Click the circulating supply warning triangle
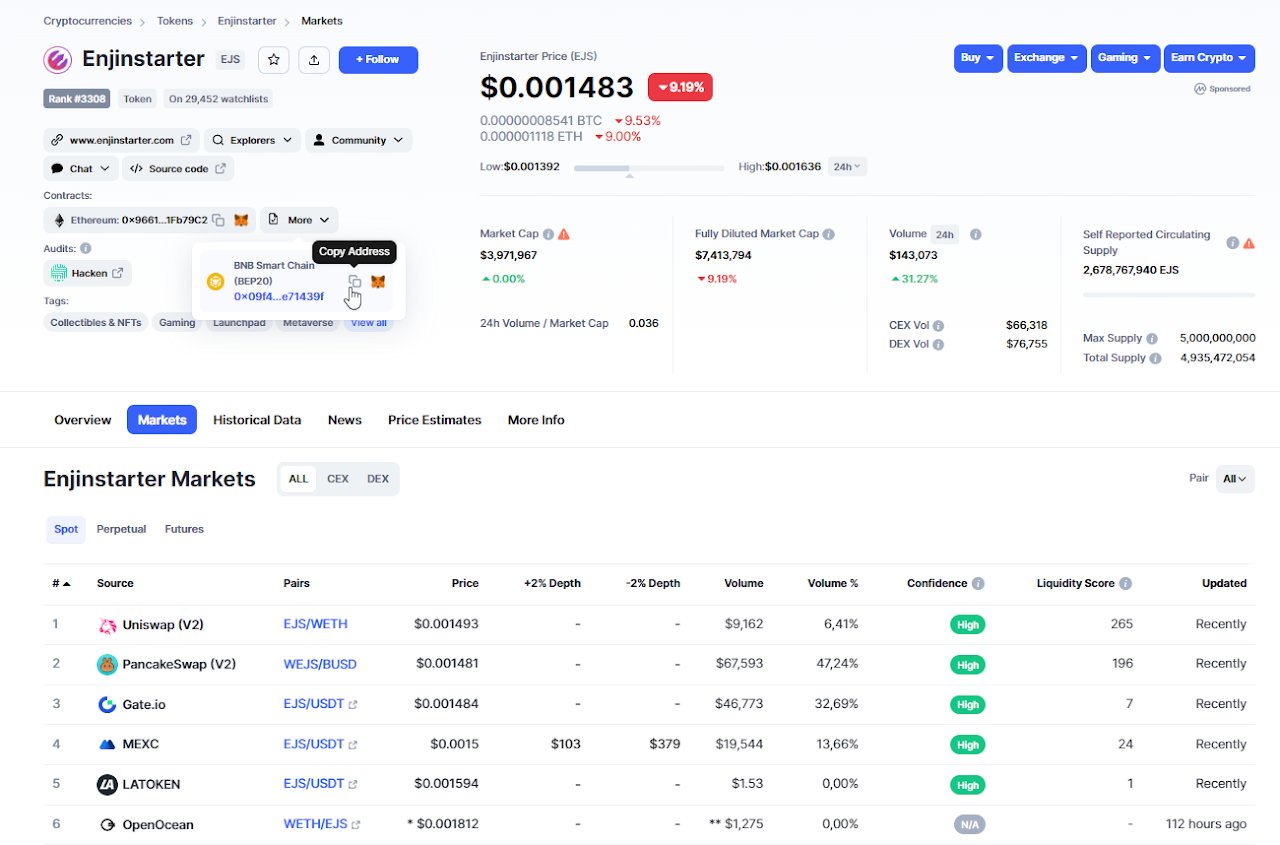This screenshot has width=1280, height=845. coord(1249,242)
